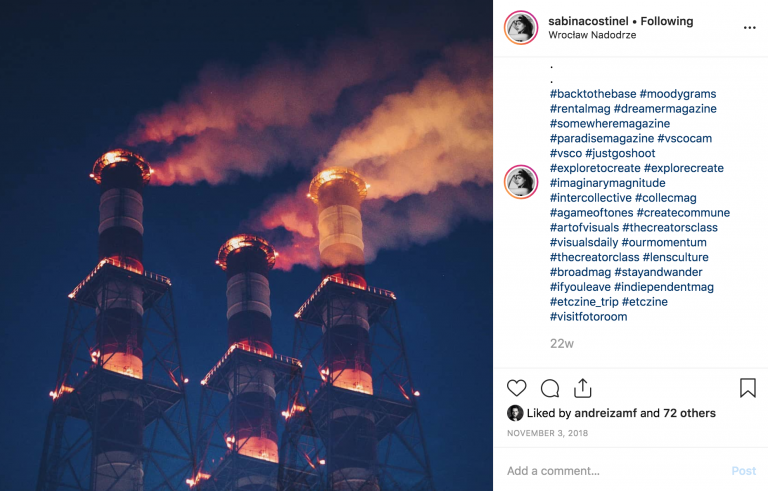Click the Add a comment field
This screenshot has height=491, width=768.
tap(615, 471)
